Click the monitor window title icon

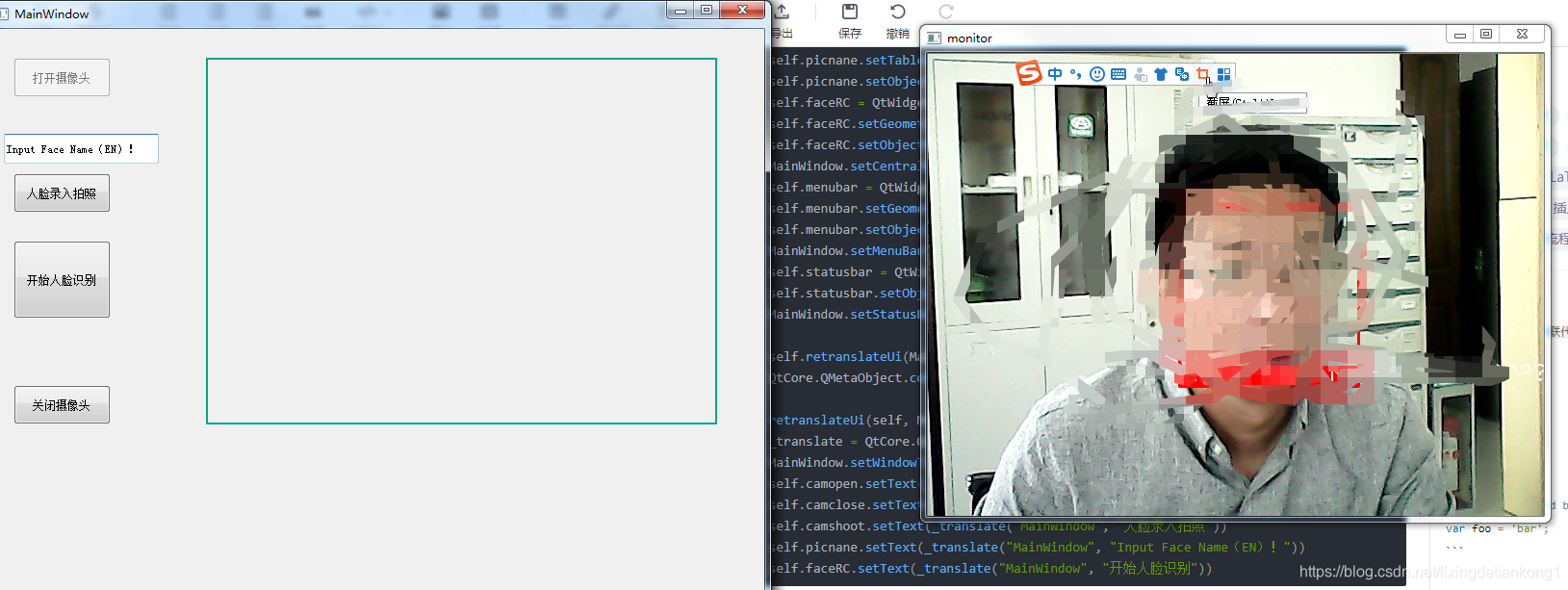pos(934,38)
